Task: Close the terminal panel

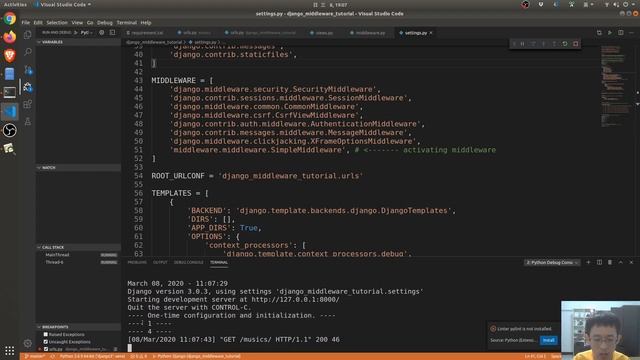Action: [631, 262]
